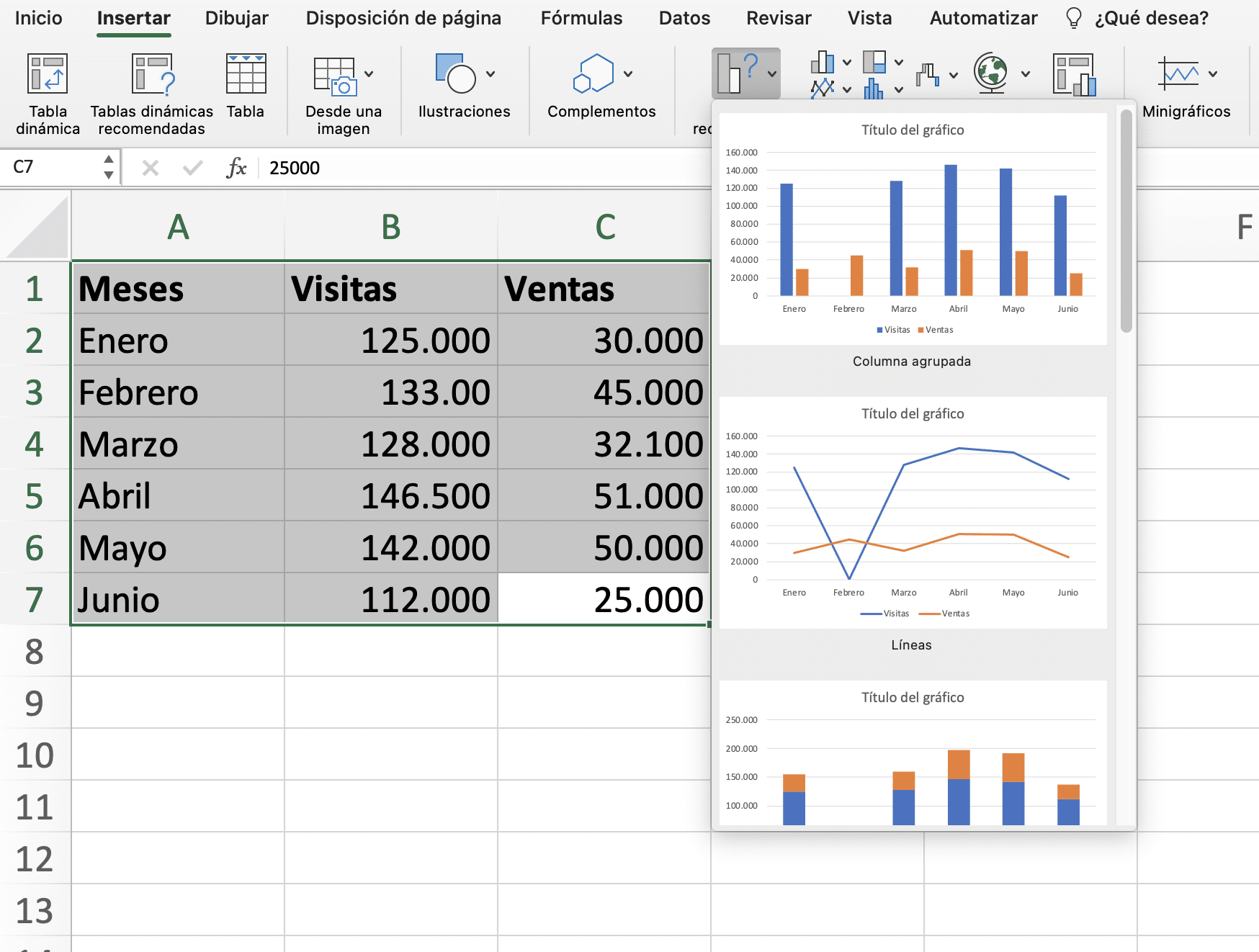The image size is (1259, 952).
Task: Click the insert column chart icon
Action: (x=823, y=63)
